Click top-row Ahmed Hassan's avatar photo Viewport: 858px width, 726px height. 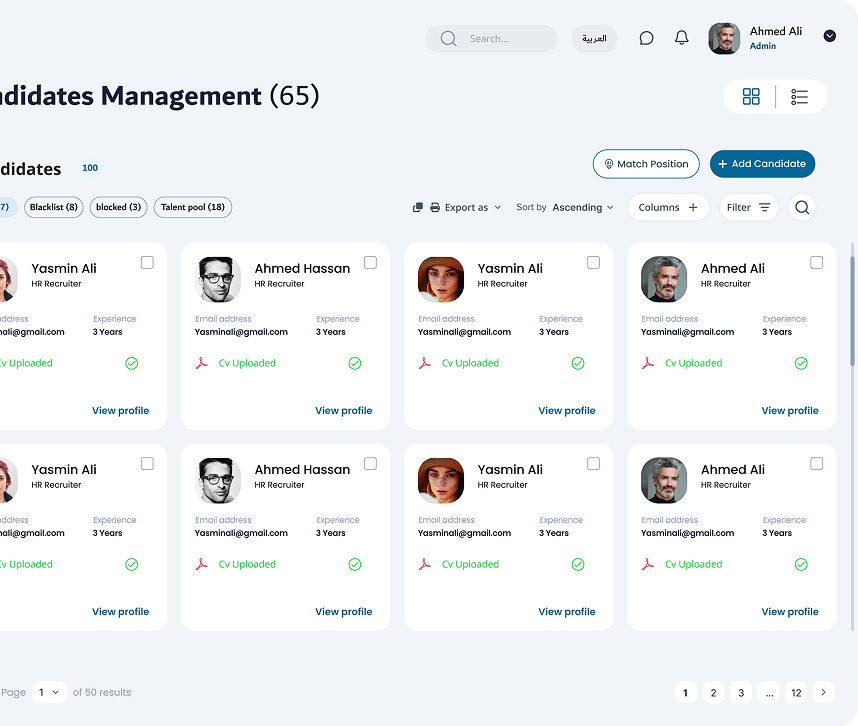coord(218,280)
